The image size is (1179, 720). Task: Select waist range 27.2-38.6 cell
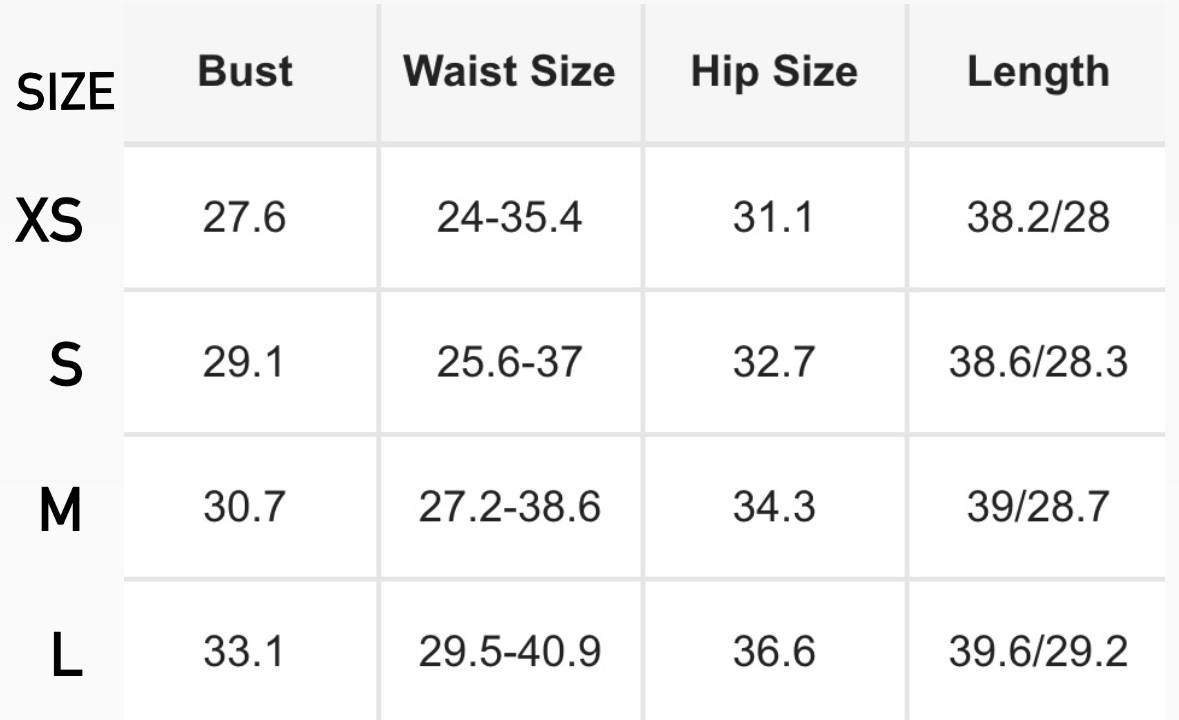[509, 506]
